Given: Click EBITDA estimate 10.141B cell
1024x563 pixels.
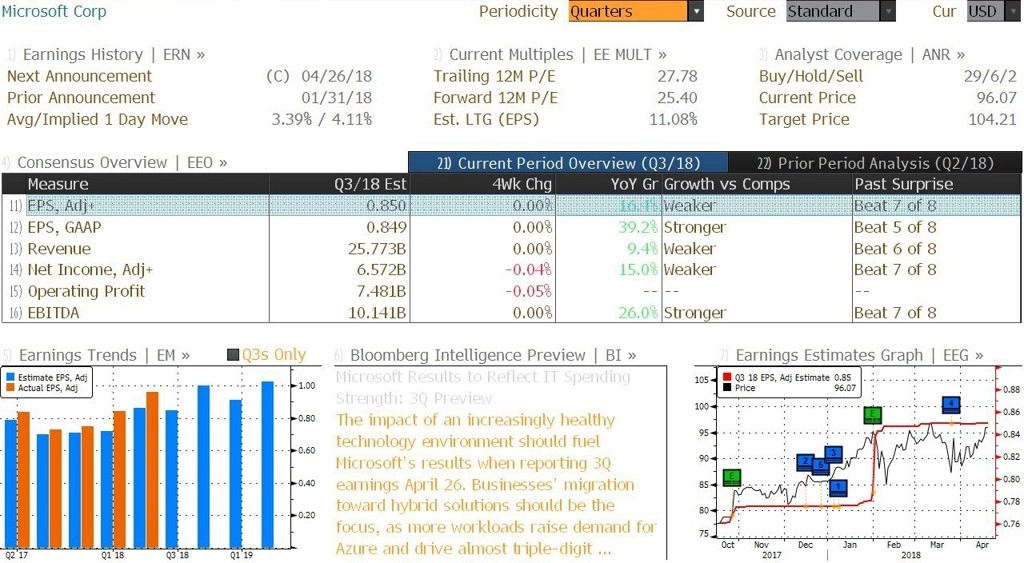Looking at the screenshot, I should pos(377,313).
